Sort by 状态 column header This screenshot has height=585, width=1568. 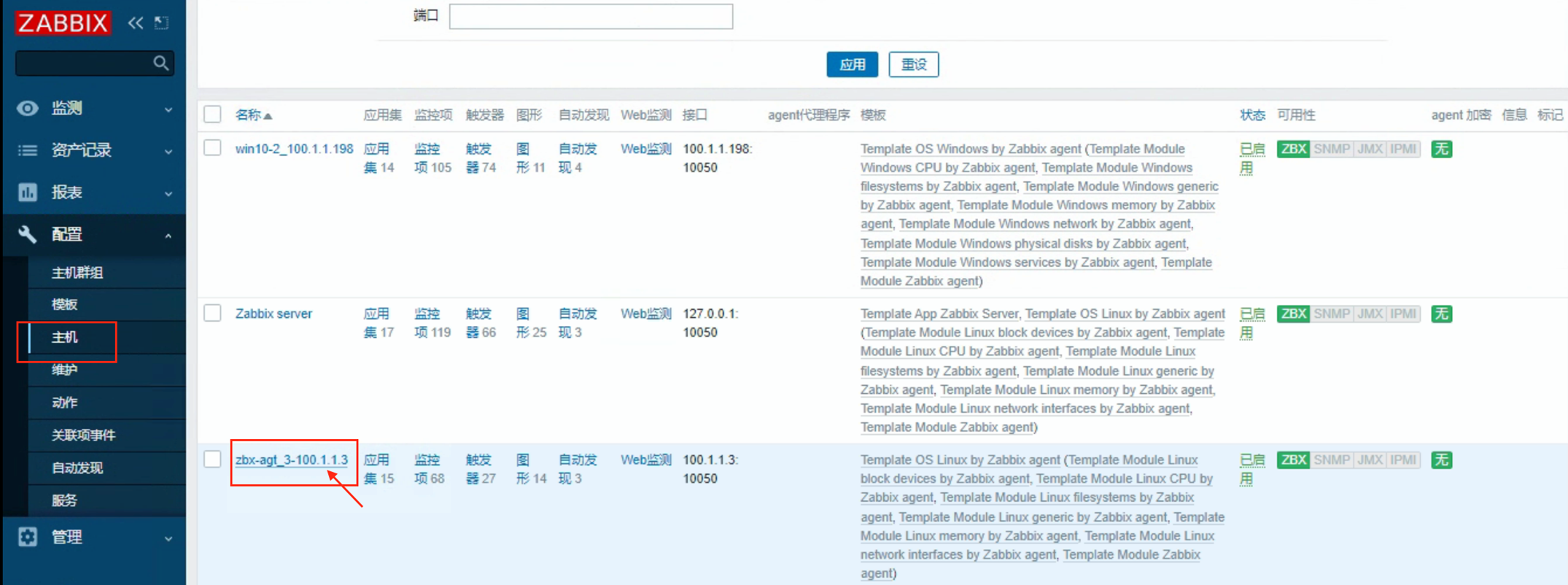pos(1252,115)
